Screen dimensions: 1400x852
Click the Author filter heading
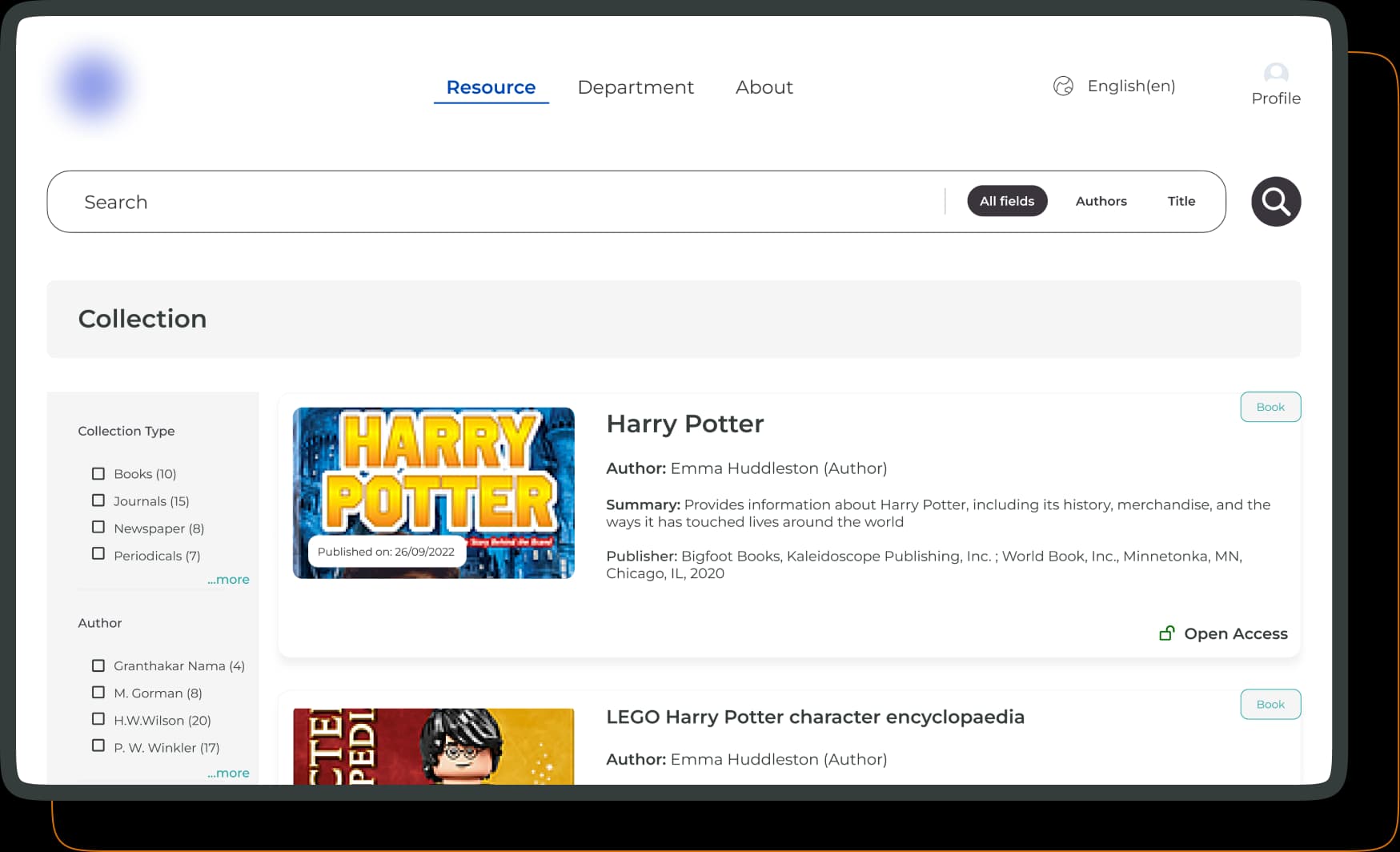coord(100,623)
